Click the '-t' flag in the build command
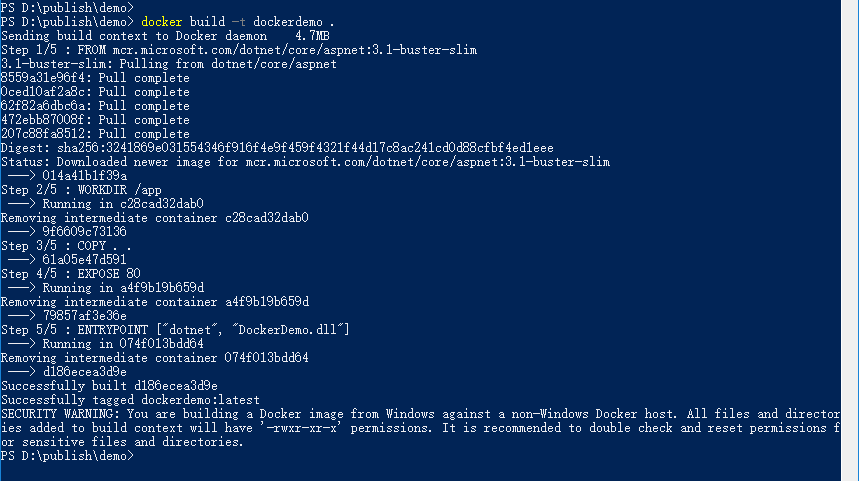Screen dimensions: 859x481 (x=238, y=22)
